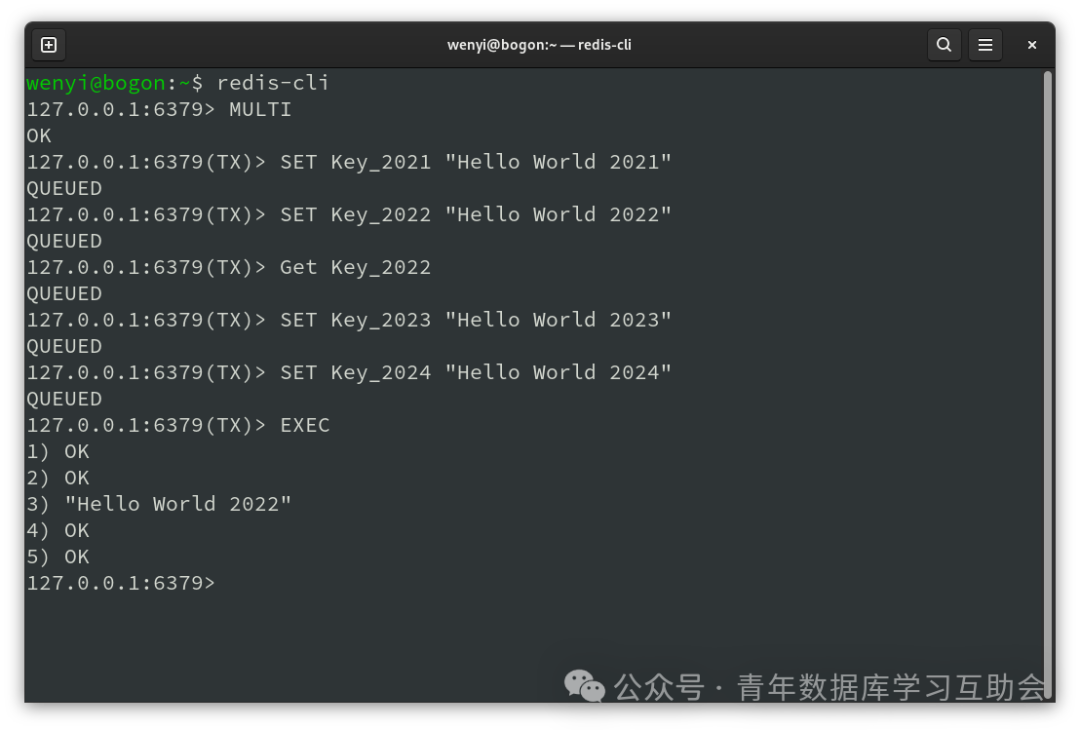Click the green 'wenyi@bogon' prompt text

tap(96, 83)
